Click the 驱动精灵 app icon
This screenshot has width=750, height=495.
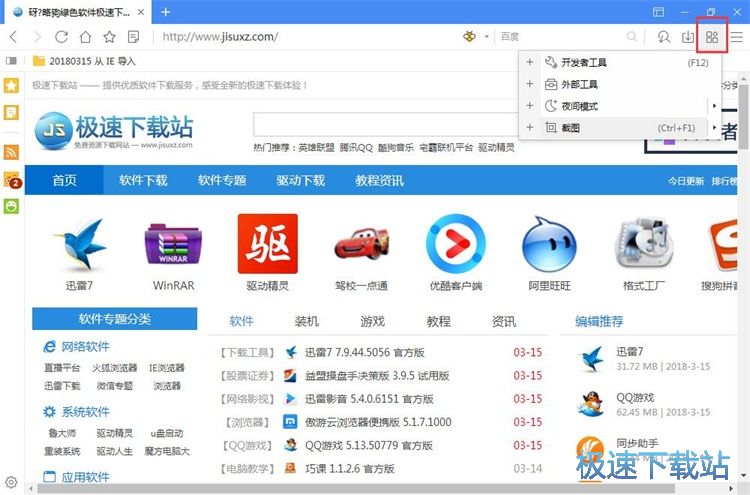[267, 243]
